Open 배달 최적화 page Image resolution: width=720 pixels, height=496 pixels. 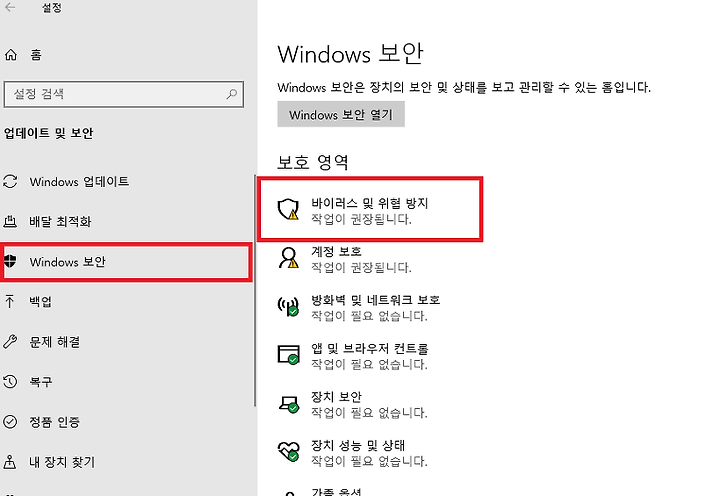(x=60, y=222)
